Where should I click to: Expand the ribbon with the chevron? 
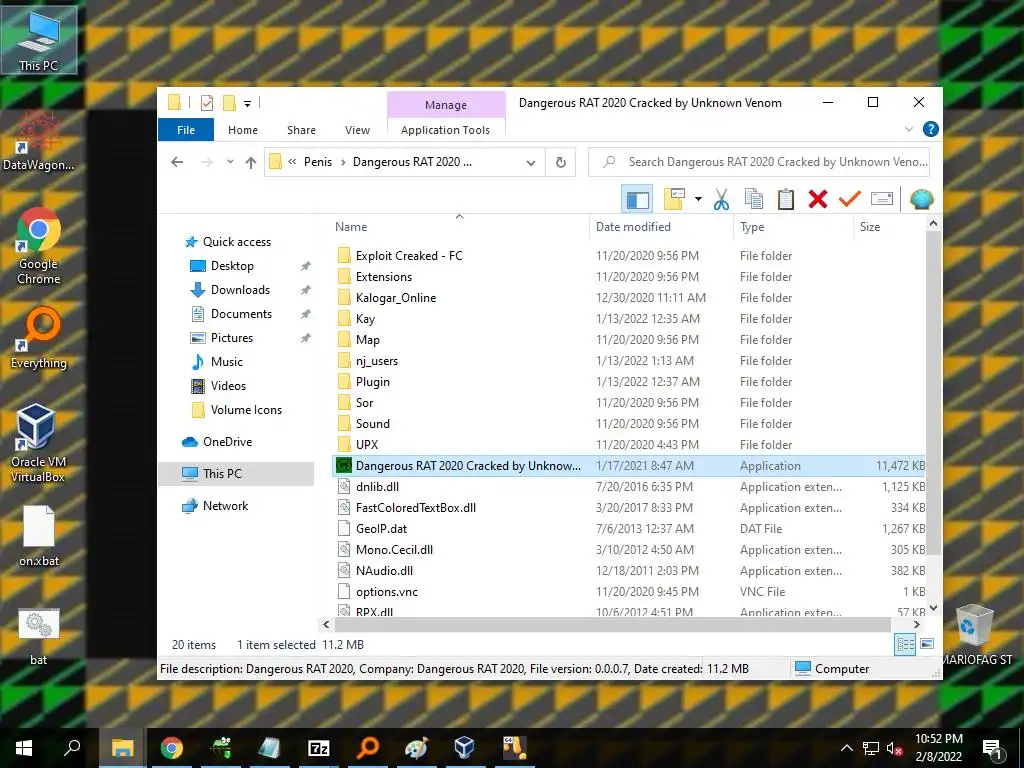908,129
